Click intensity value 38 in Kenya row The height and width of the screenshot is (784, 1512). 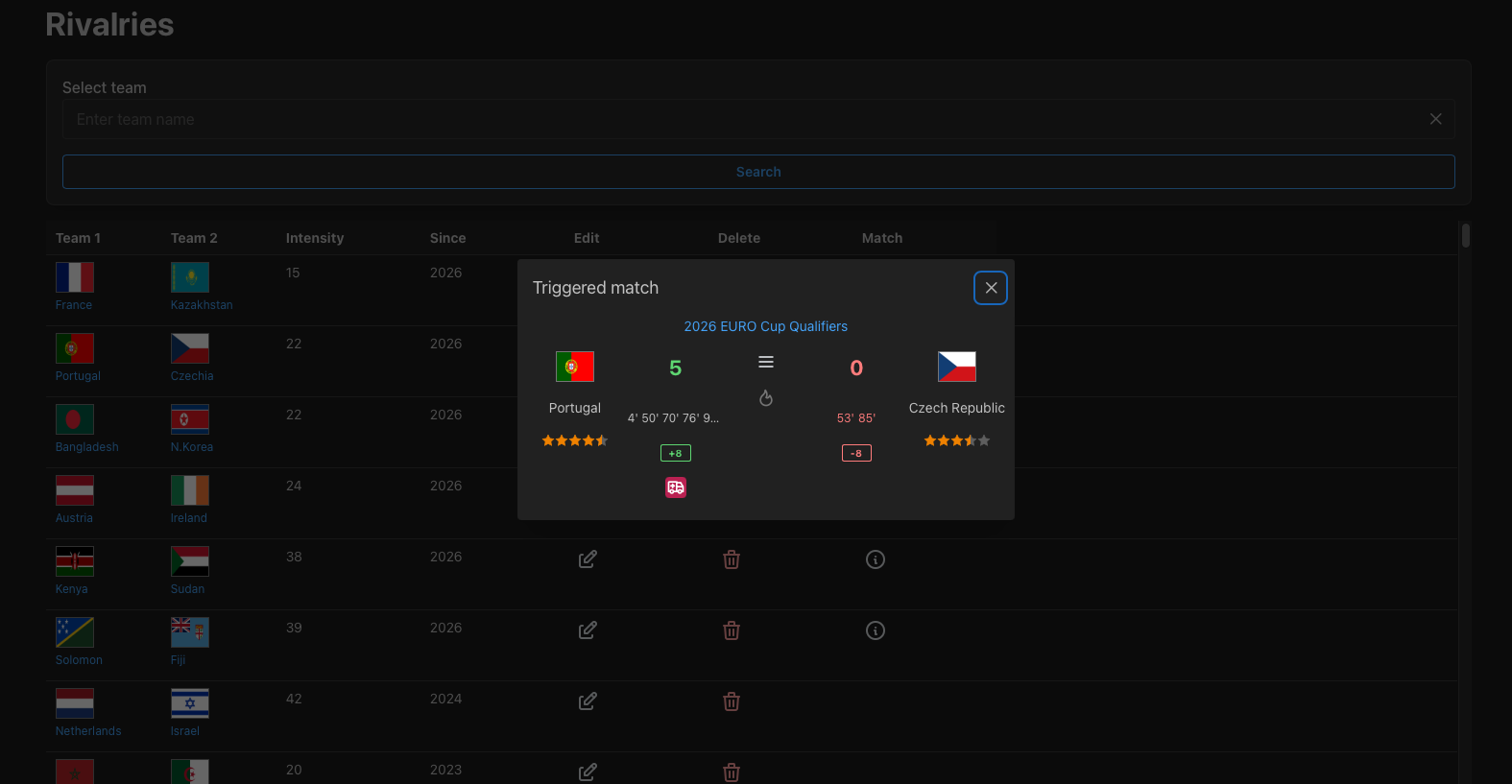pyautogui.click(x=294, y=557)
